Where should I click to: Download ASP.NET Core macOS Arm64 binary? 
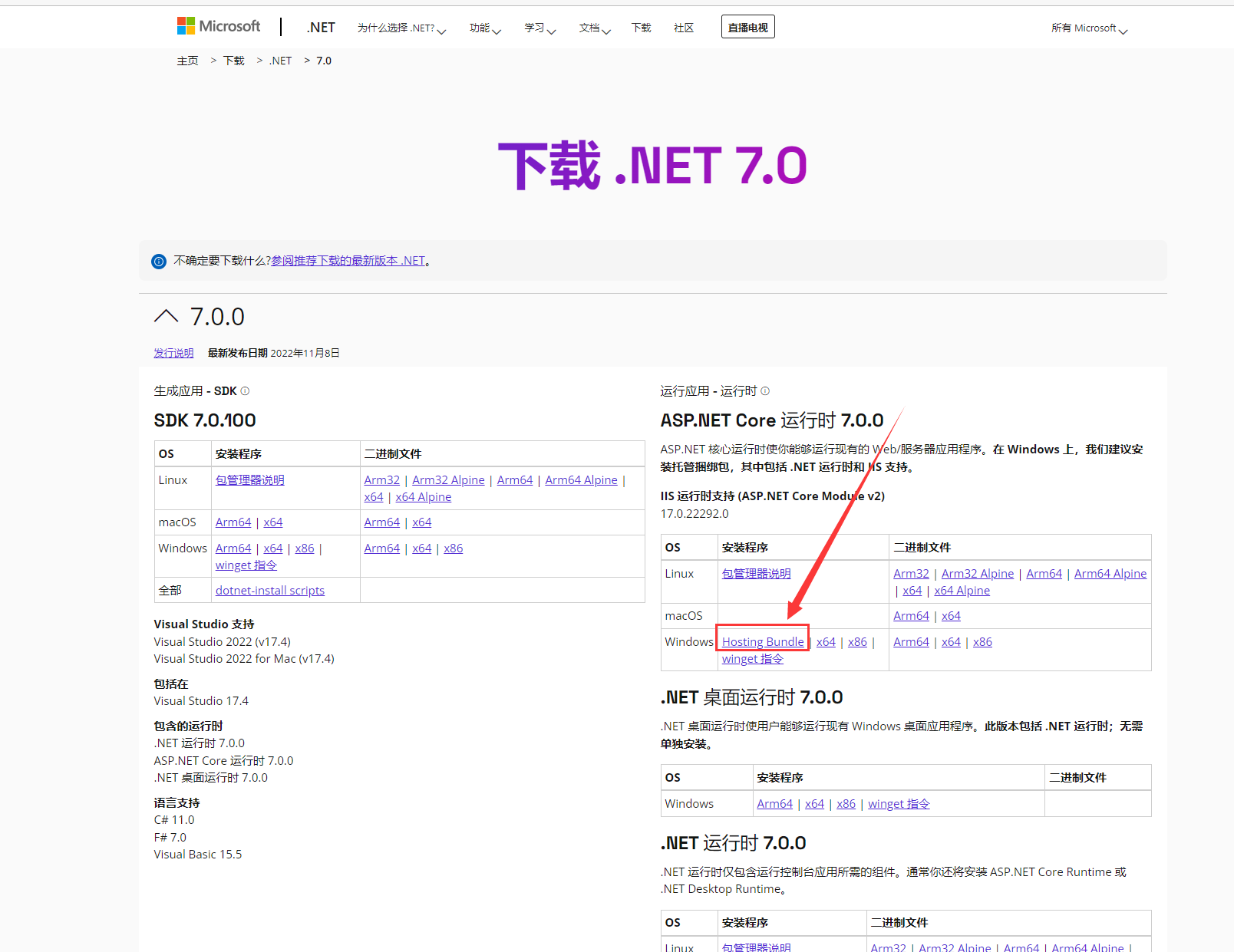911,616
